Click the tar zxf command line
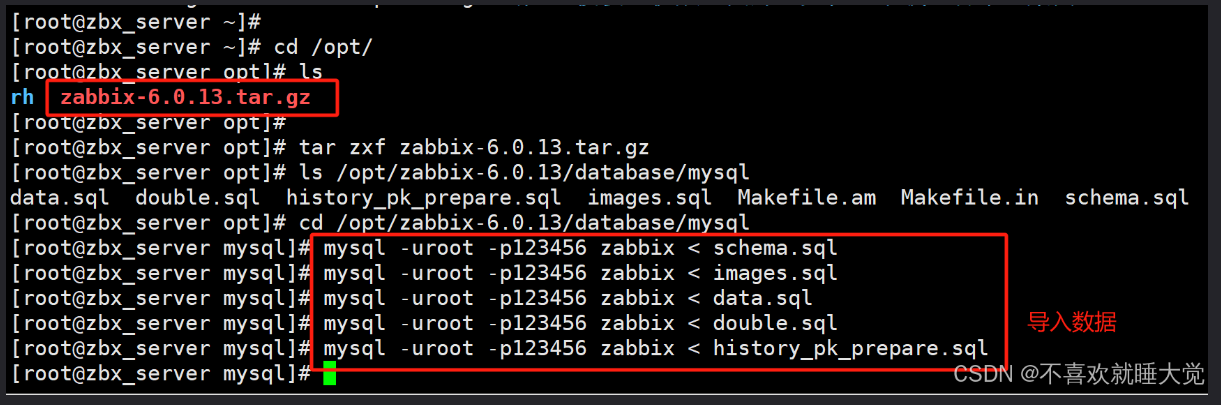This screenshot has height=405, width=1221. tap(474, 148)
